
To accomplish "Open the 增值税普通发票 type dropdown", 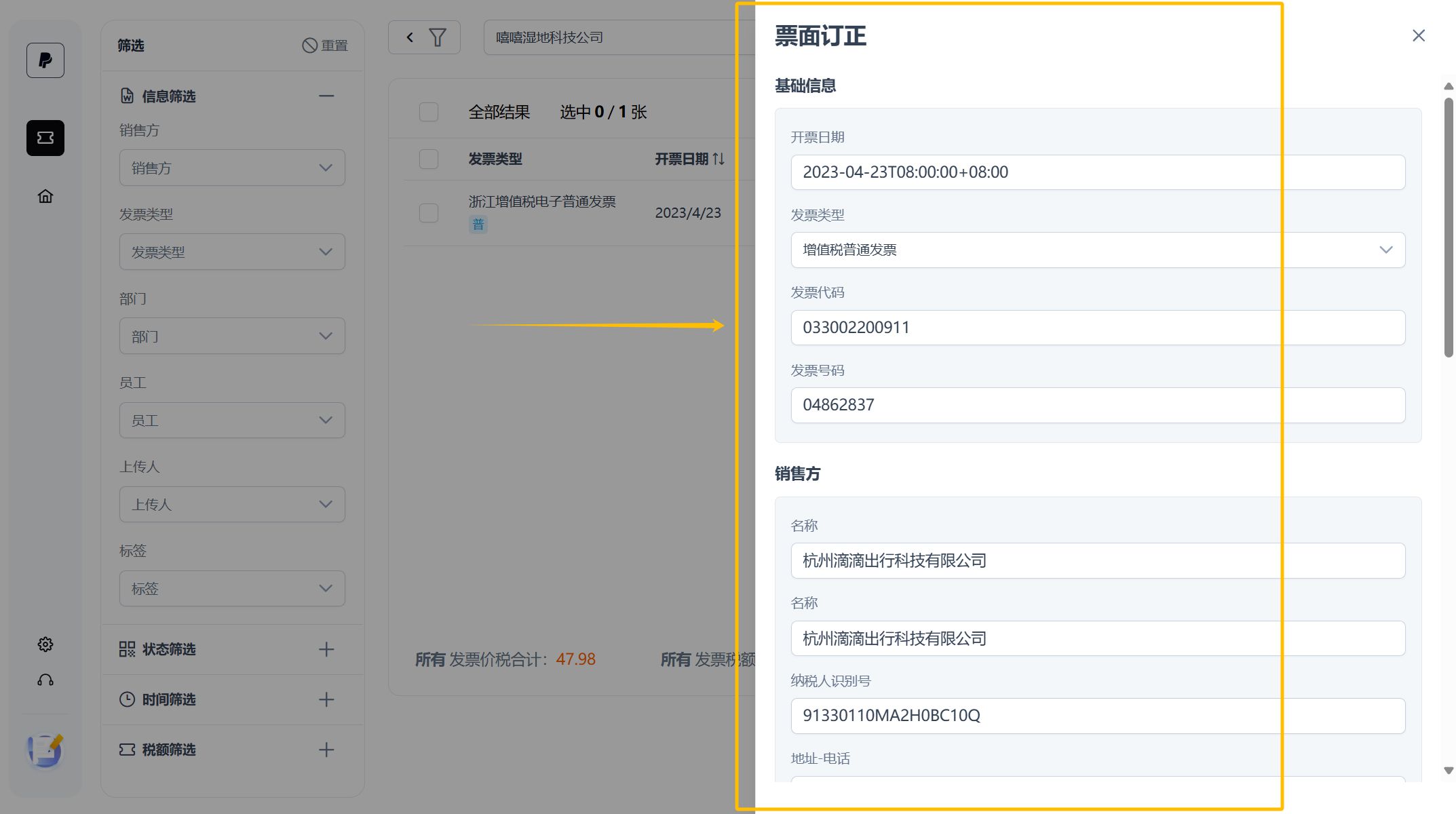I will (x=1098, y=250).
